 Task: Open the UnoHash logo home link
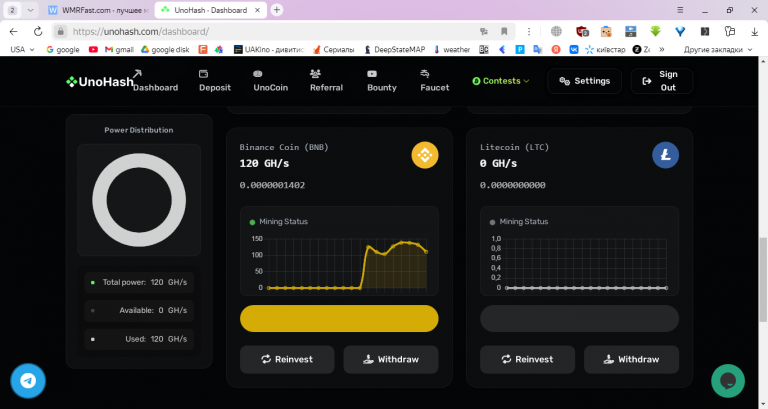(x=100, y=82)
